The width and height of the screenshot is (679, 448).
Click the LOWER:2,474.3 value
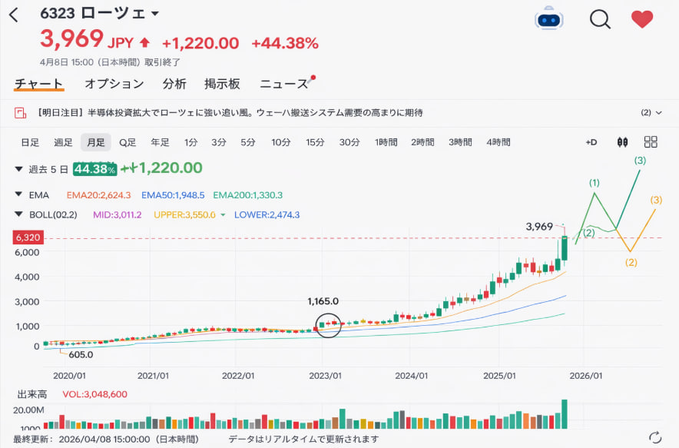tap(267, 215)
